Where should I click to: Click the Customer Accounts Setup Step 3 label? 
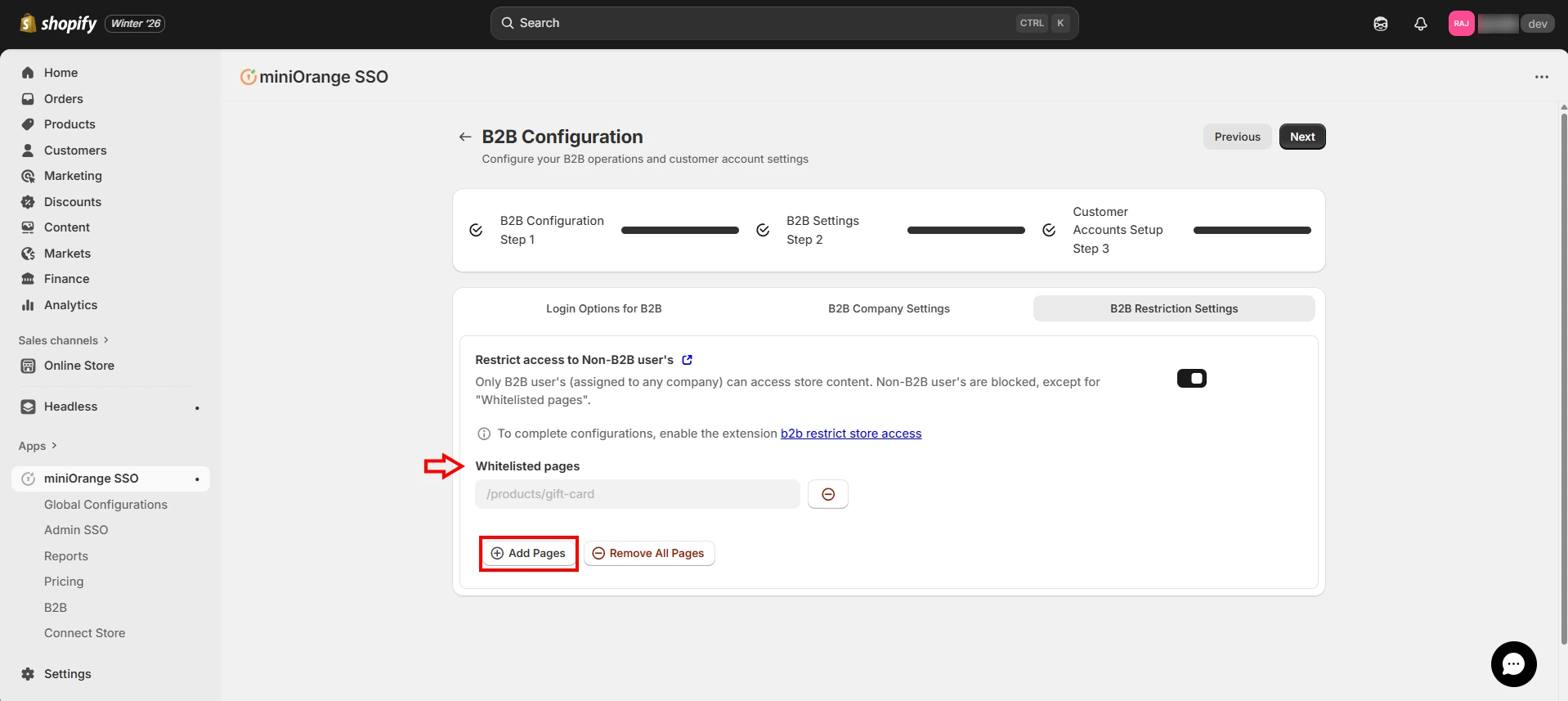(1118, 230)
